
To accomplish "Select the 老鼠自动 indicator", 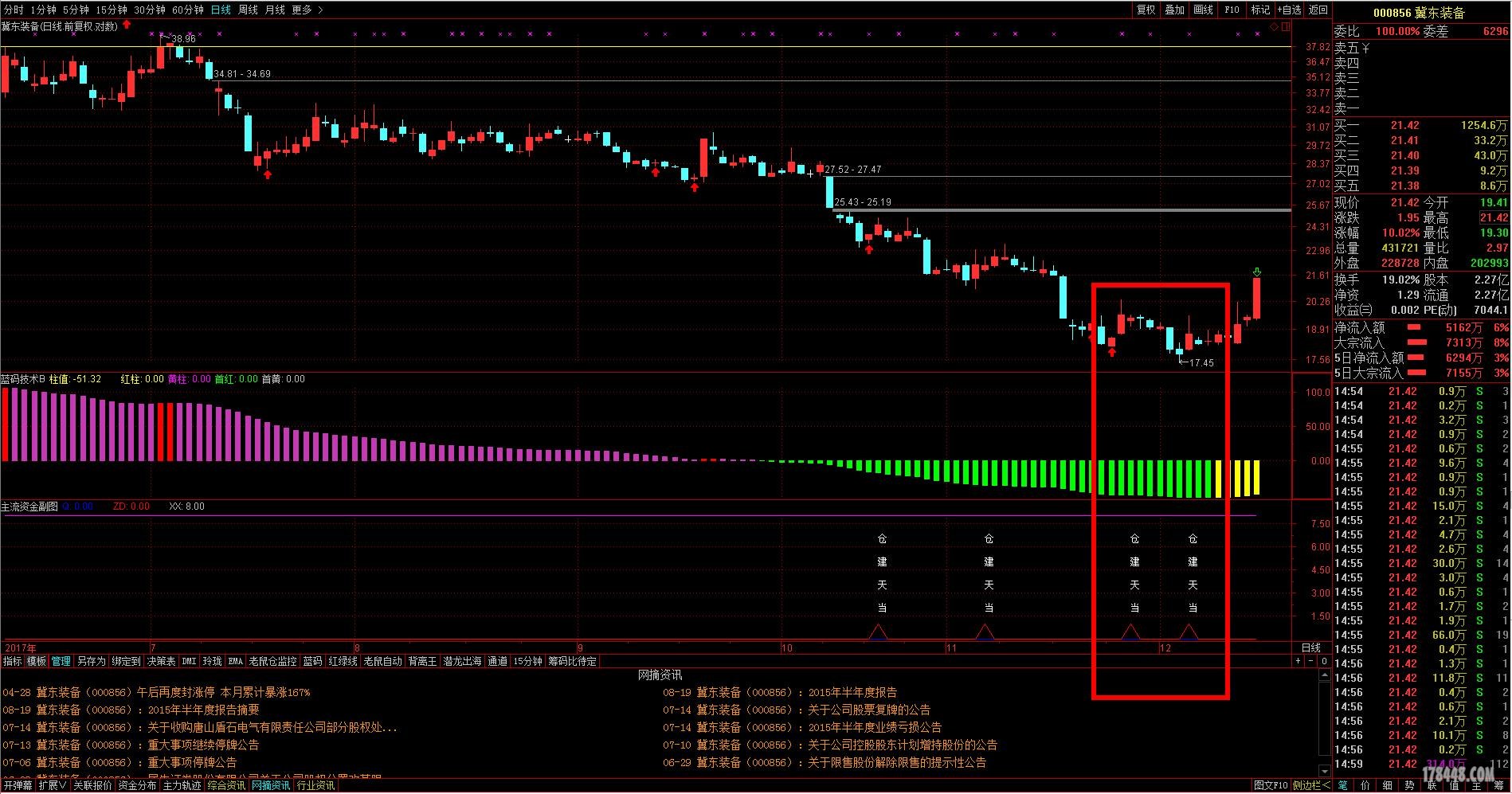I will [382, 661].
